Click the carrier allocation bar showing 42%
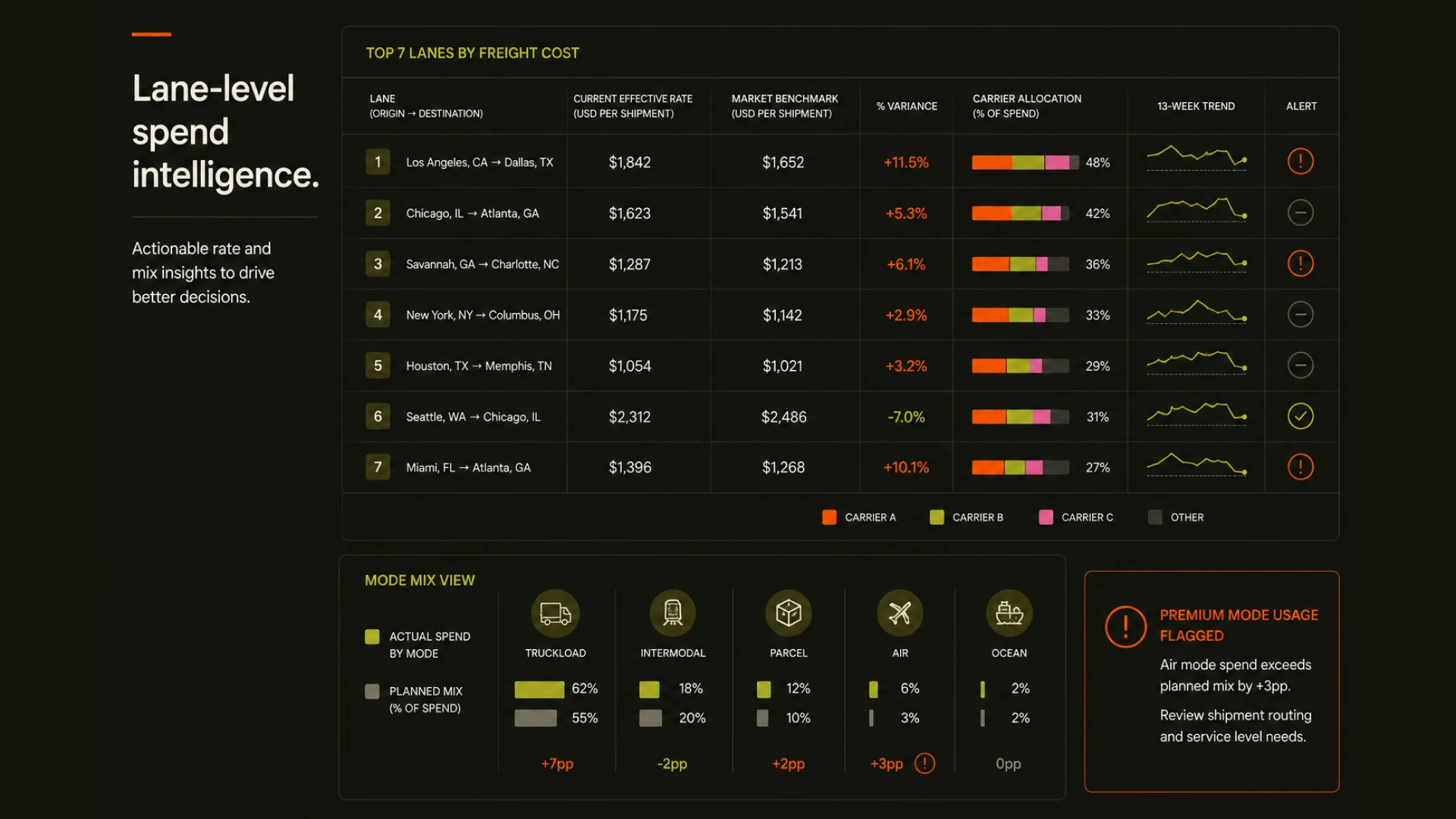Image resolution: width=1456 pixels, height=819 pixels. click(x=1021, y=213)
